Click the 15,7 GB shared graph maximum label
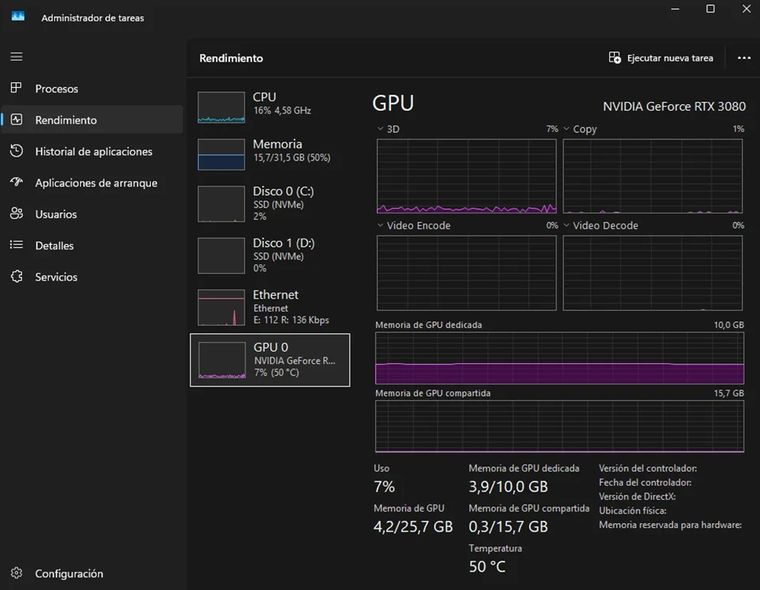Screen dimensions: 760x590 click(x=729, y=393)
